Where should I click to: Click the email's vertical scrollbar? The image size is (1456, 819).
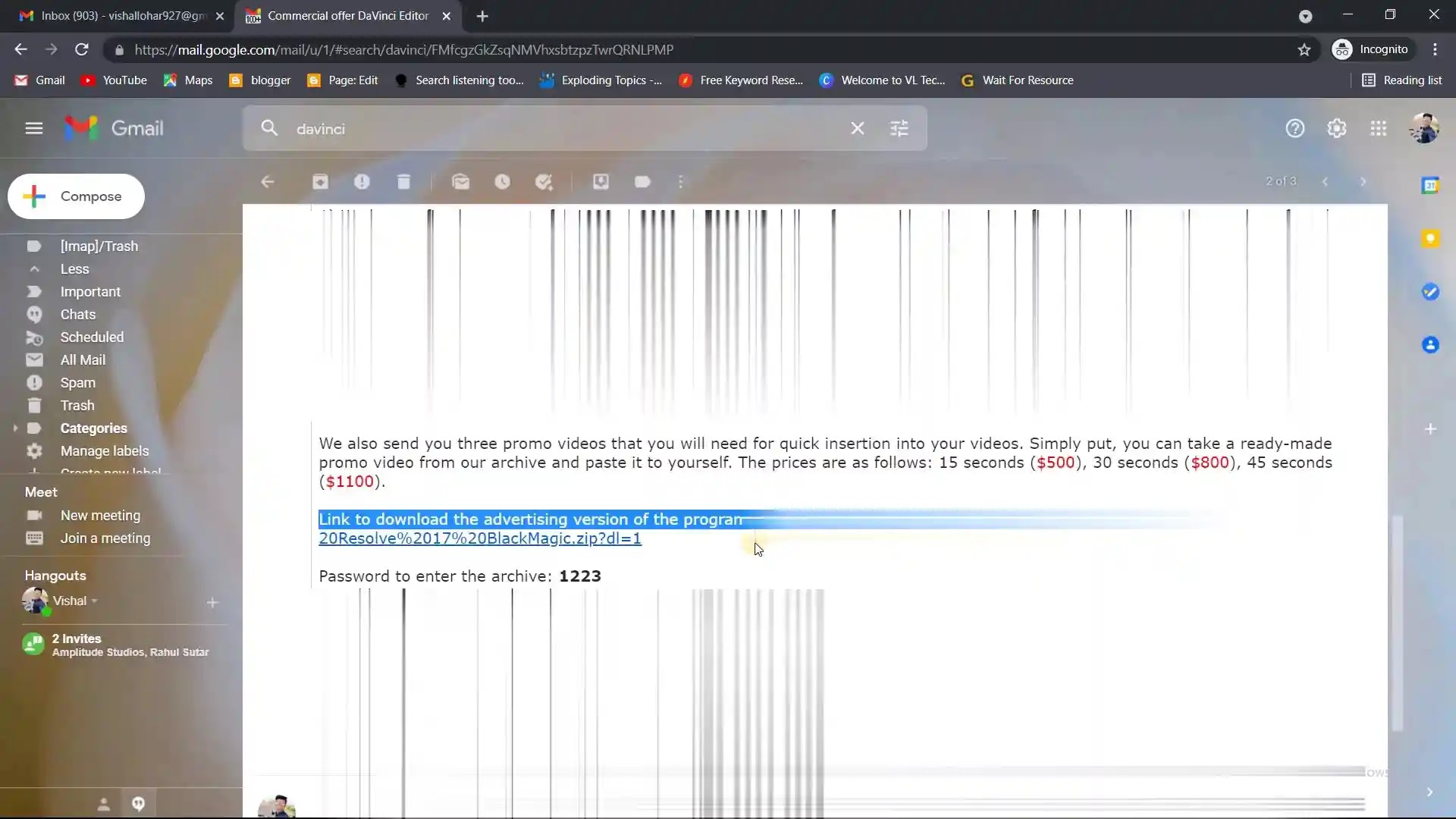click(x=1397, y=622)
